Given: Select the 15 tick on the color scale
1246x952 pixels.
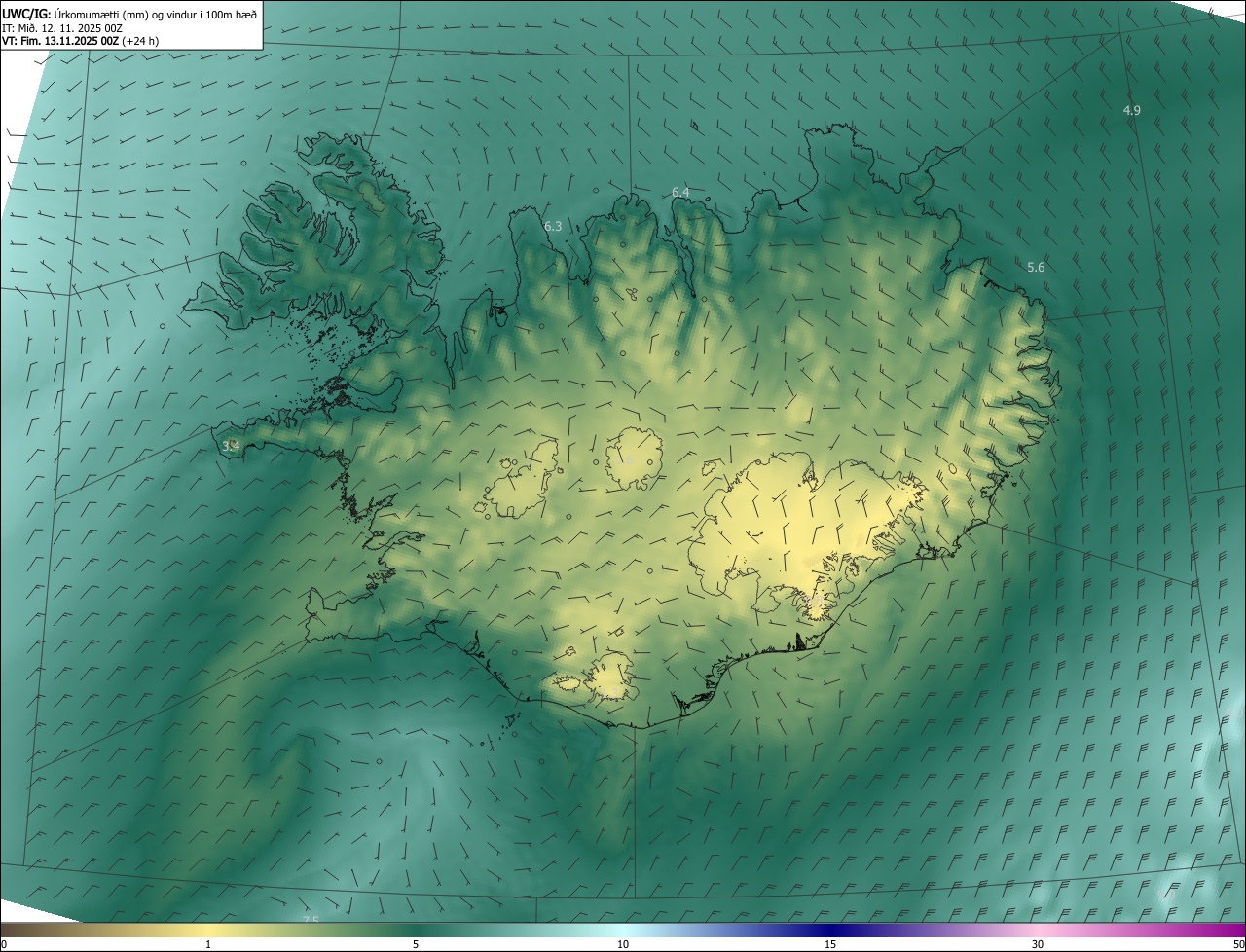Looking at the screenshot, I should pos(830,944).
